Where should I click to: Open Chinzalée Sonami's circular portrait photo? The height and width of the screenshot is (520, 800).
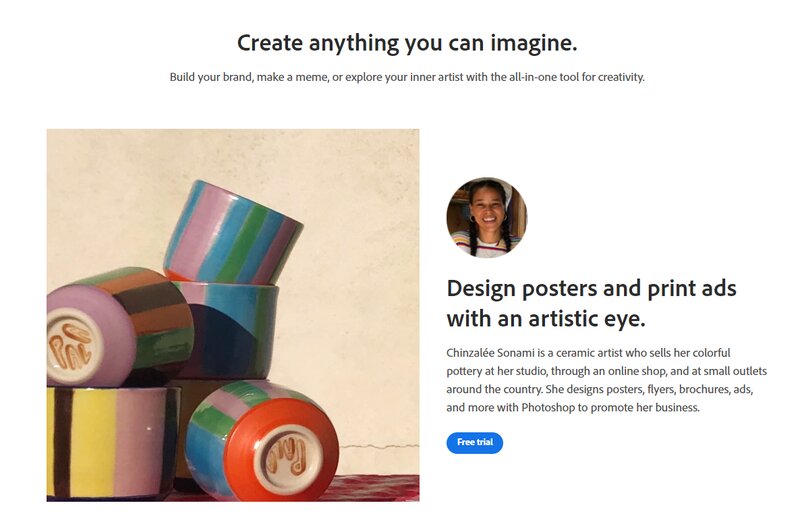487,217
